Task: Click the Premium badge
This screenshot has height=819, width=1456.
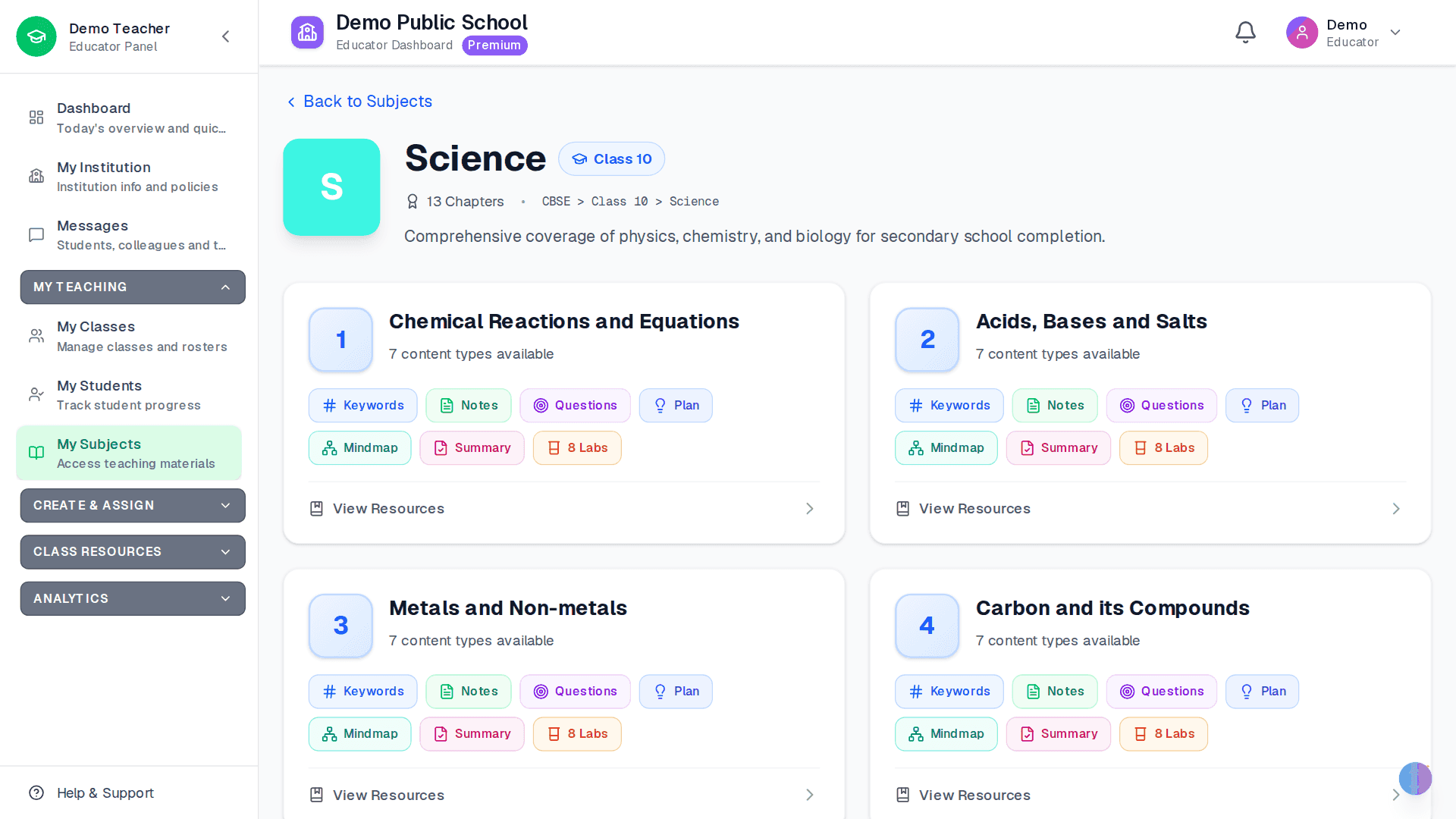Action: pos(494,45)
